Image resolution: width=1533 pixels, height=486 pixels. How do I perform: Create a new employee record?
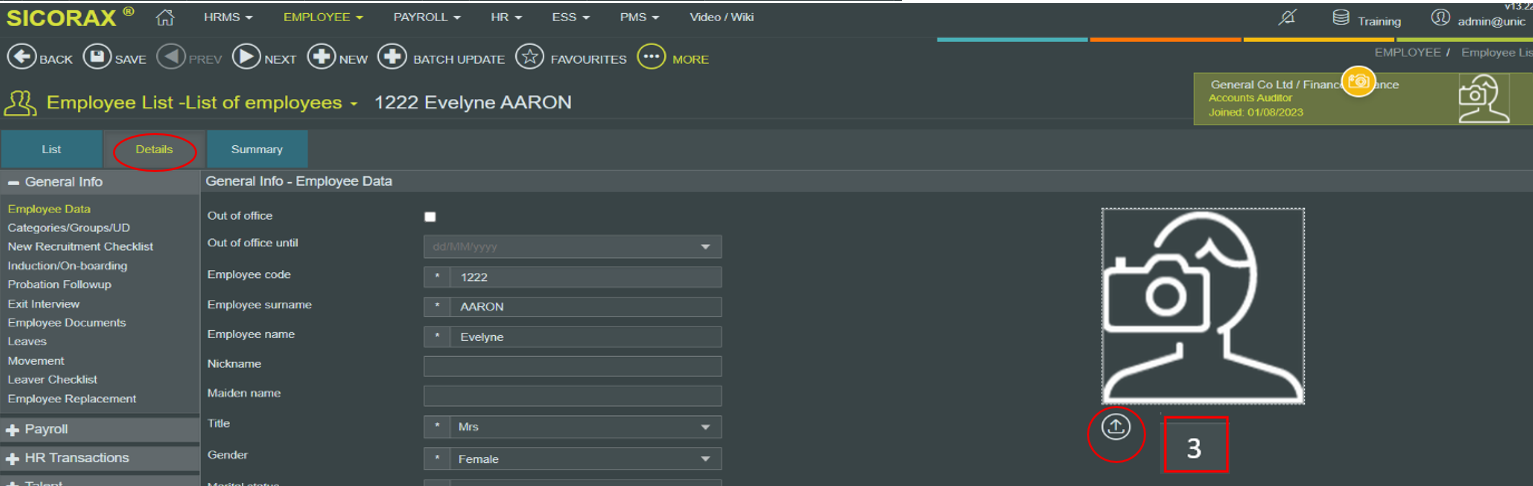click(x=321, y=58)
